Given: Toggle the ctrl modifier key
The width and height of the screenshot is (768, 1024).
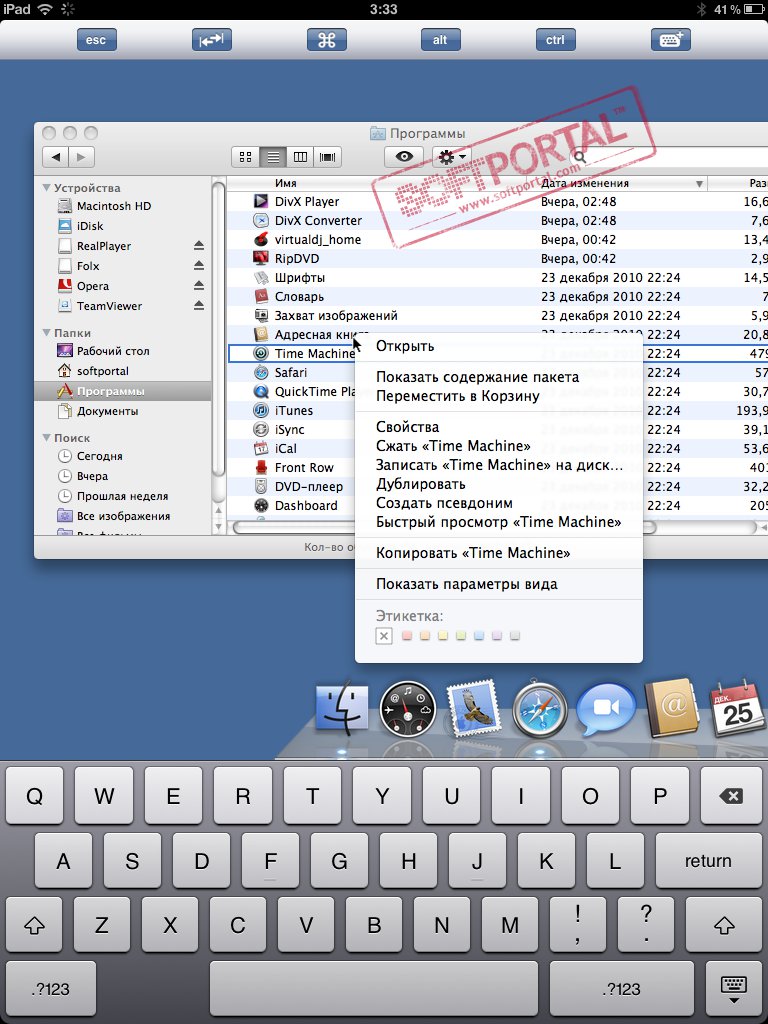Looking at the screenshot, I should point(555,40).
